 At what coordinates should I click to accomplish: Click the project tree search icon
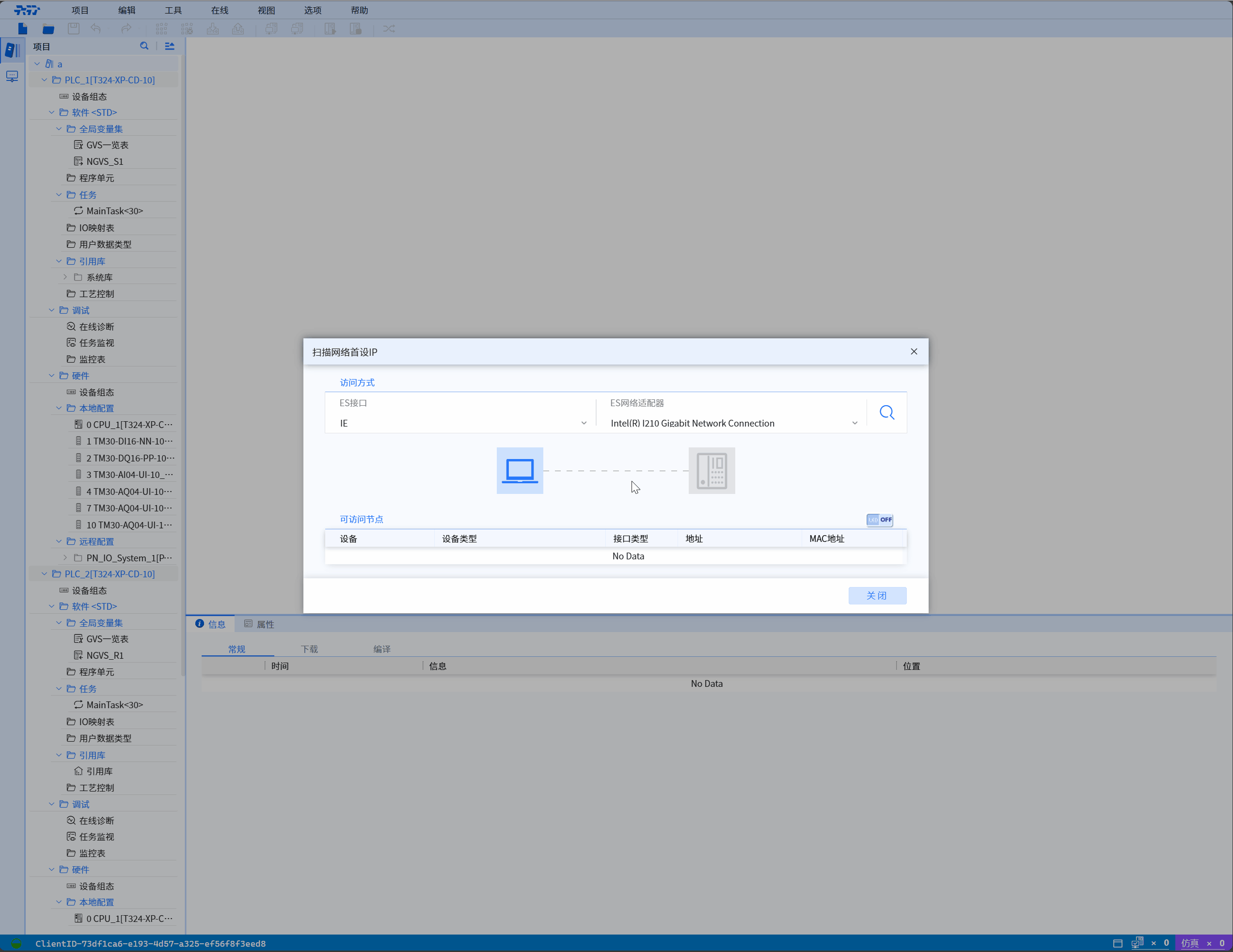[x=144, y=47]
